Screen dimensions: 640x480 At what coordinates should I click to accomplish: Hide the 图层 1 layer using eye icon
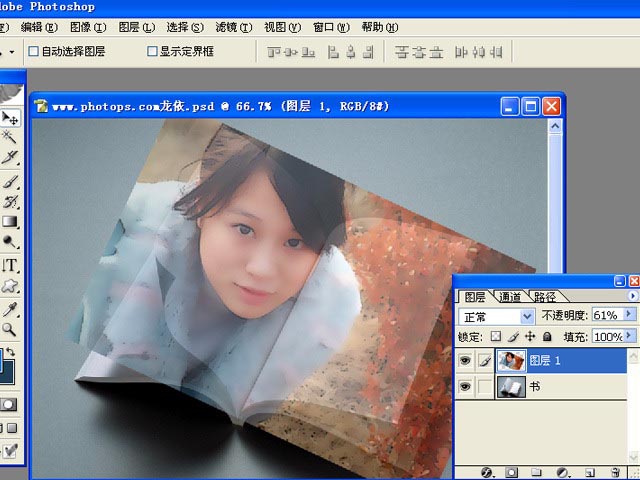click(465, 361)
